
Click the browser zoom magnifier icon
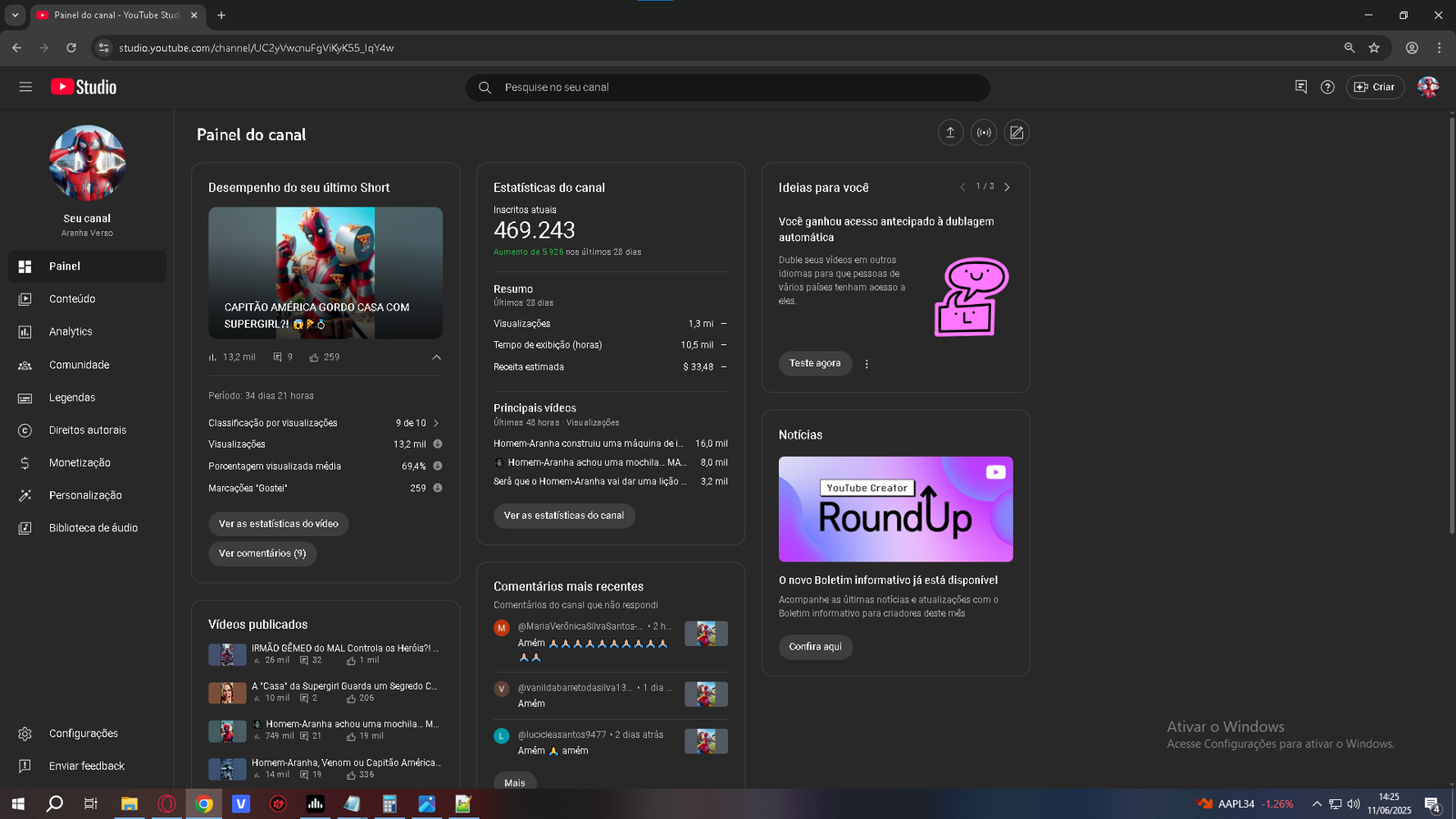[1350, 47]
